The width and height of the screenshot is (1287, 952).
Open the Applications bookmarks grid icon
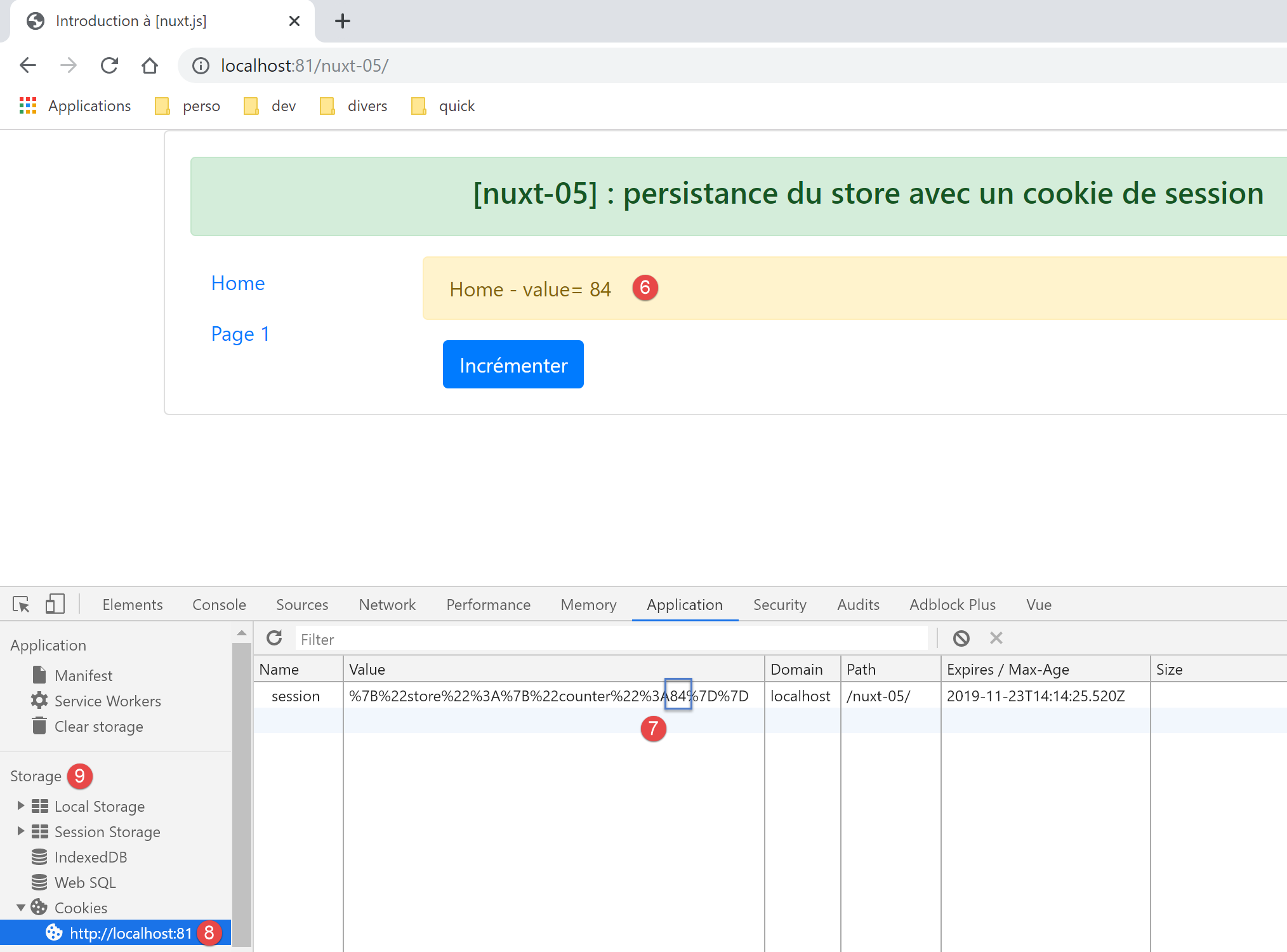pos(28,105)
